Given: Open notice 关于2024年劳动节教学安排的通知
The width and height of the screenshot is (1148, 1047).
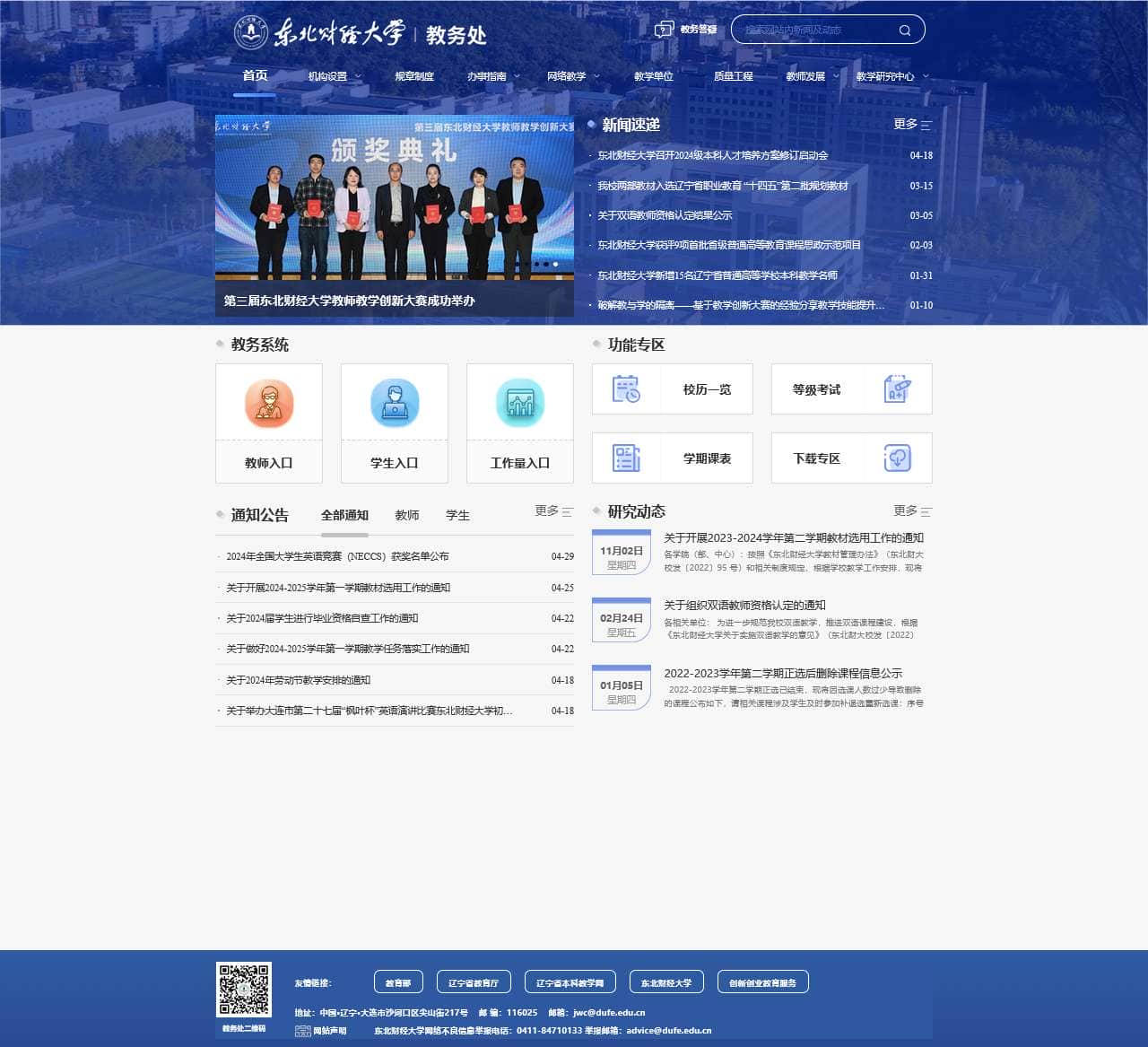Looking at the screenshot, I should [x=299, y=680].
